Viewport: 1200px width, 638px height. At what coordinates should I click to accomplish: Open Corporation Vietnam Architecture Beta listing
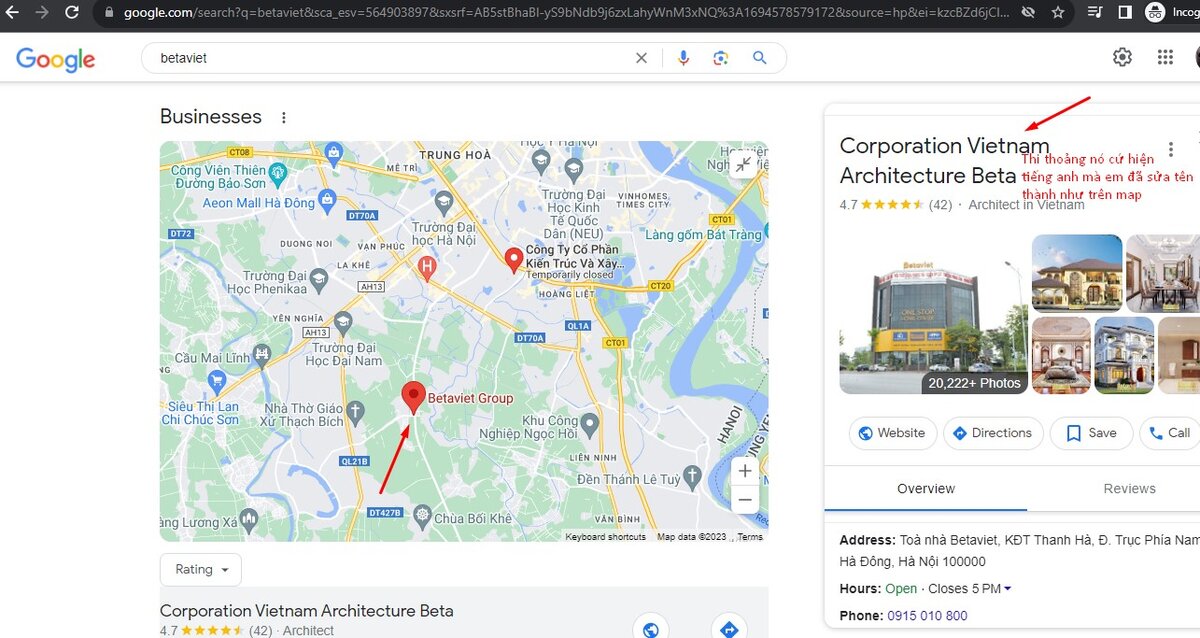pyautogui.click(x=306, y=611)
